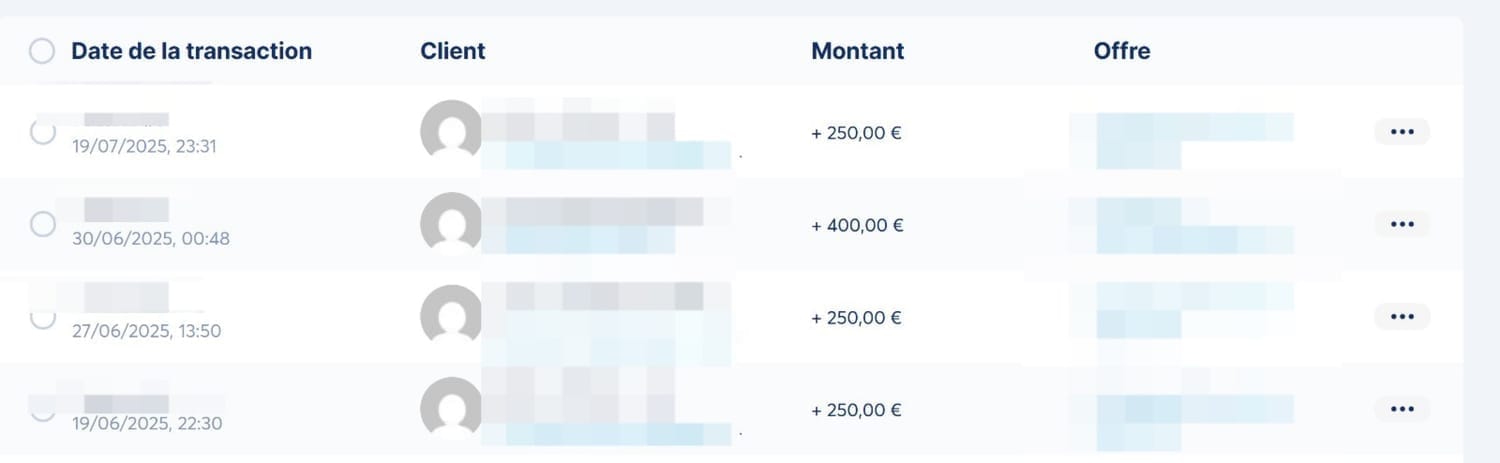Click the client avatar in the 27/06/2025 row
The width and height of the screenshot is (1500, 463).
pyautogui.click(x=451, y=315)
